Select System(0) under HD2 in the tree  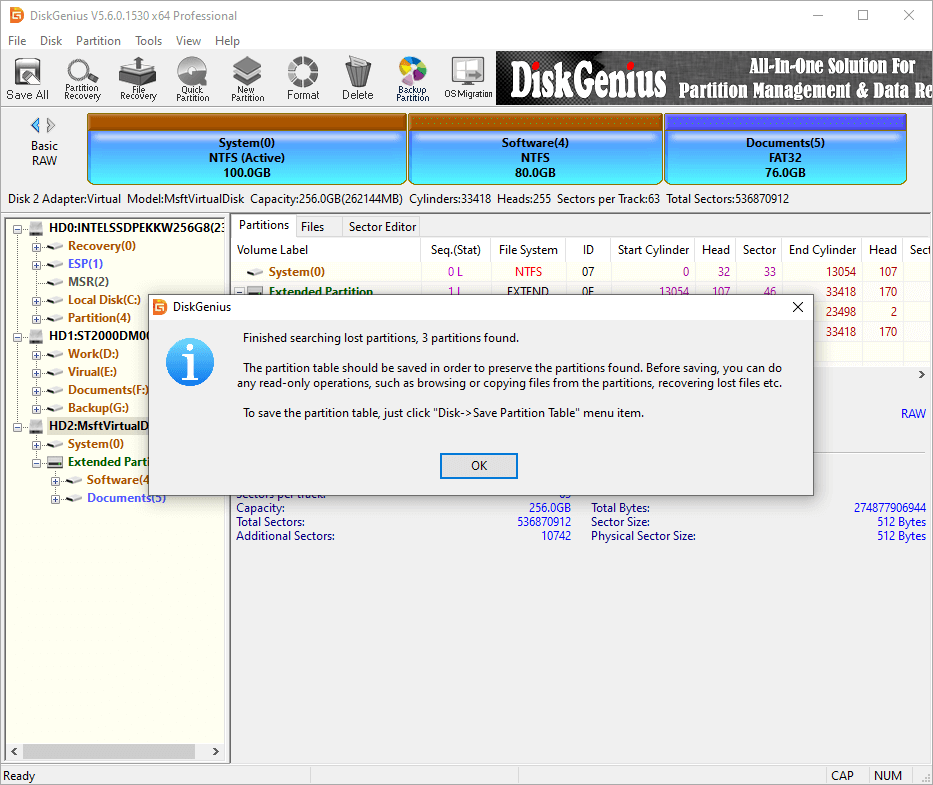coord(95,444)
